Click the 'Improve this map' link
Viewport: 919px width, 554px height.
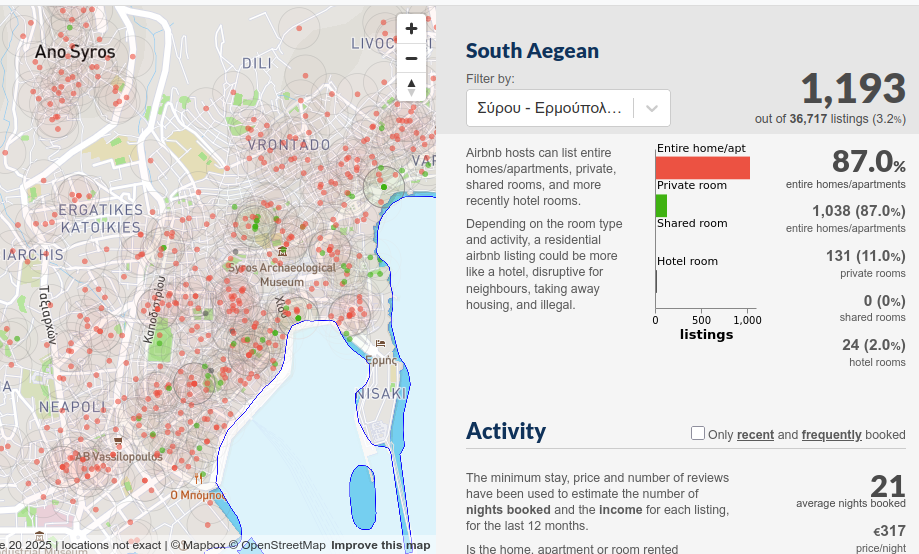380,545
